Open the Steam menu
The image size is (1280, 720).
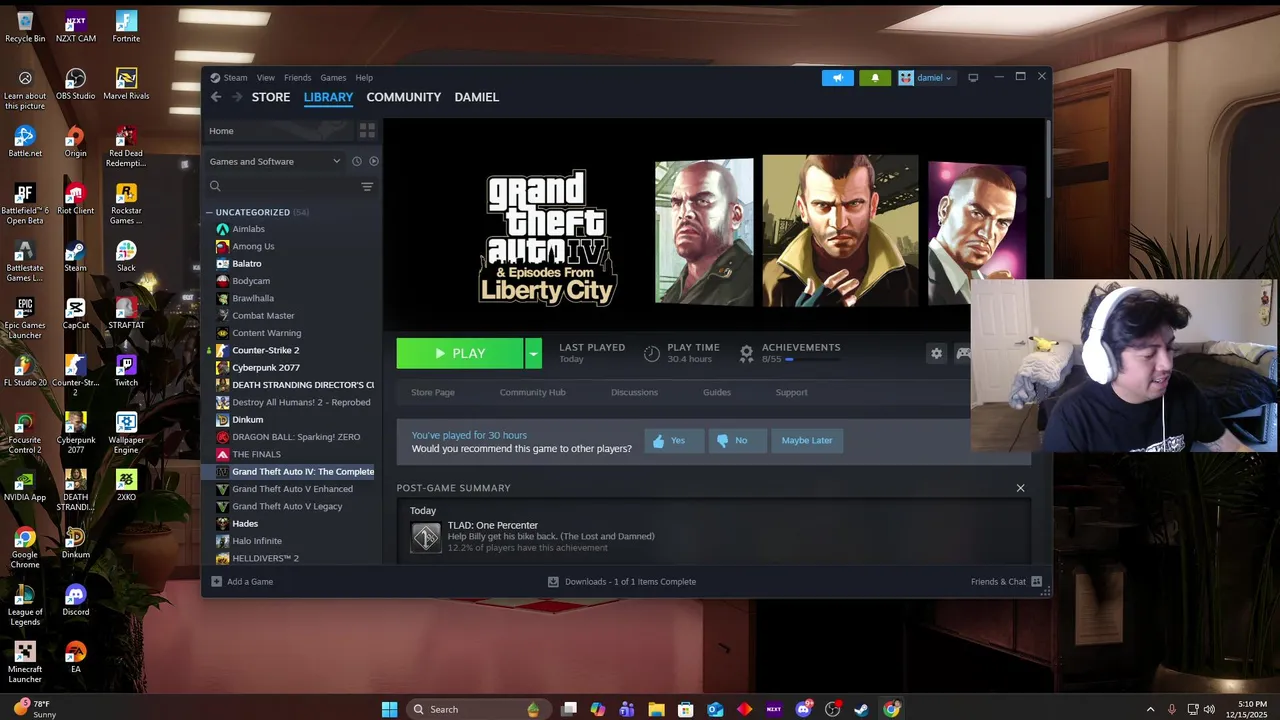tap(235, 78)
